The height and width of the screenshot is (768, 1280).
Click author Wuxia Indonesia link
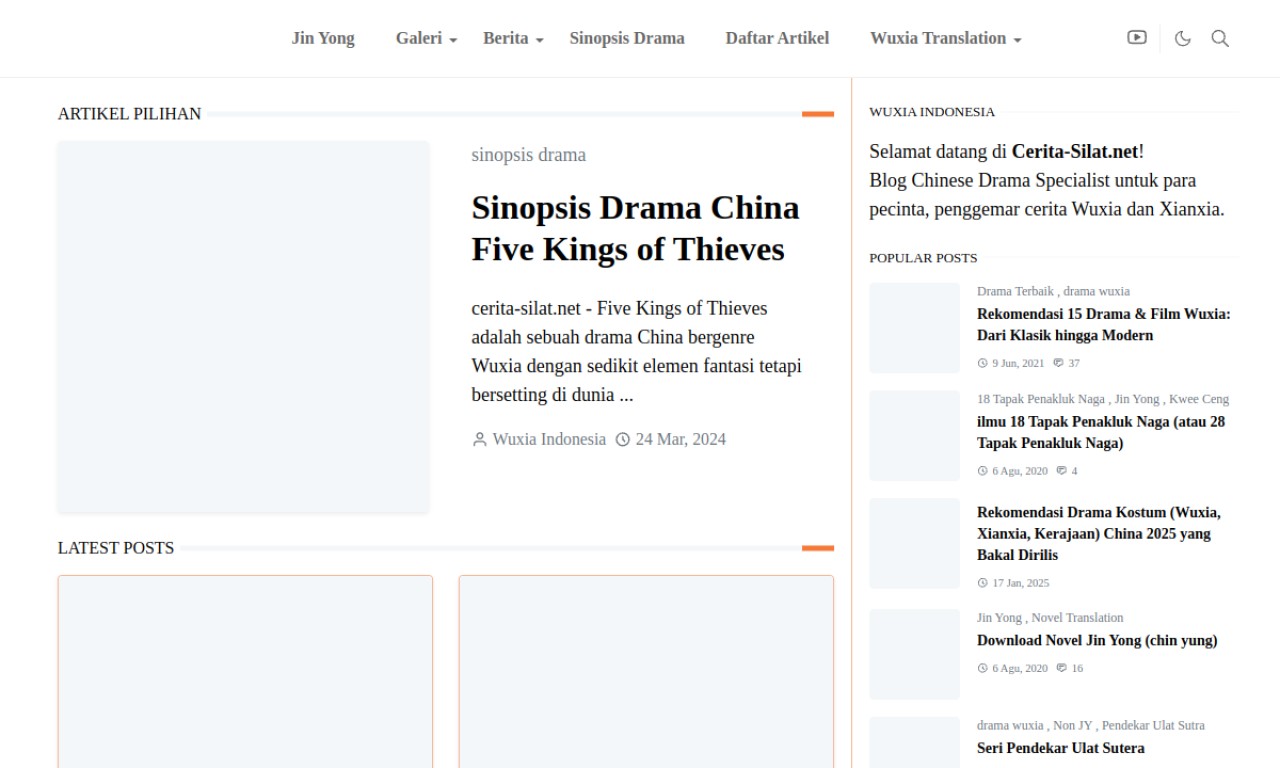tap(549, 439)
